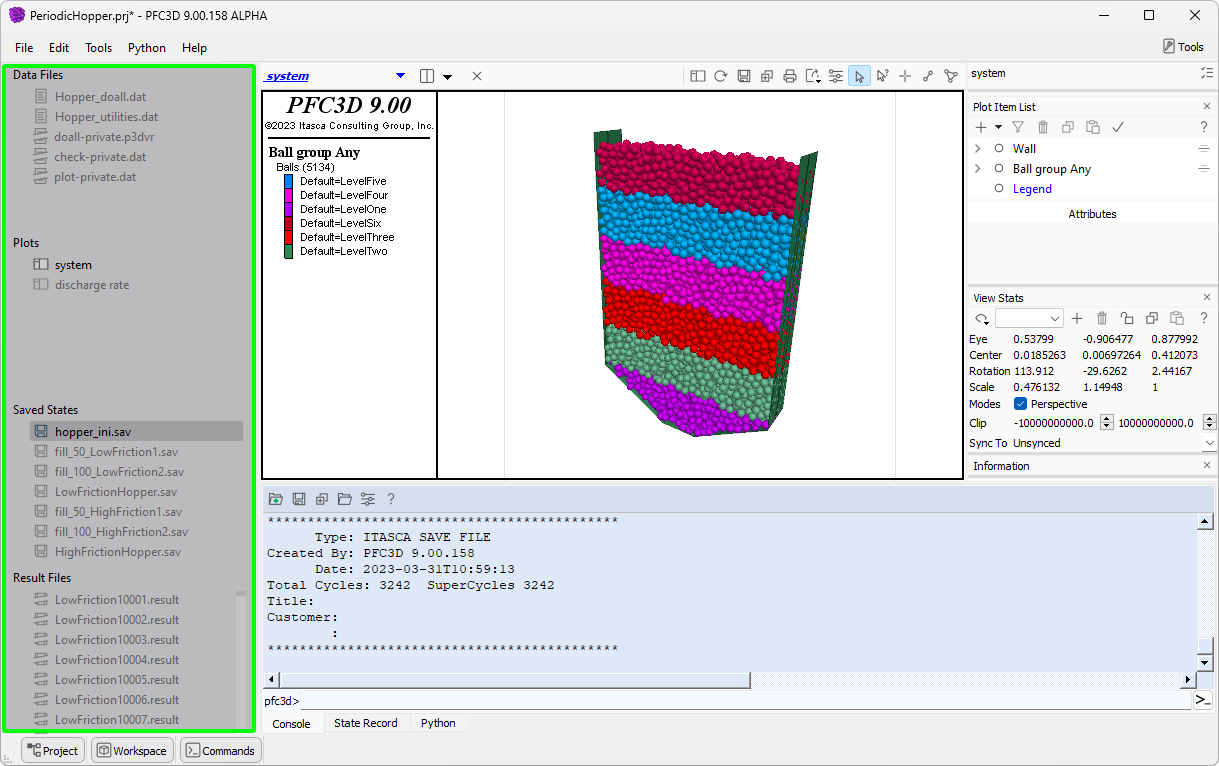Click in the pfc3d command input field

746,701
